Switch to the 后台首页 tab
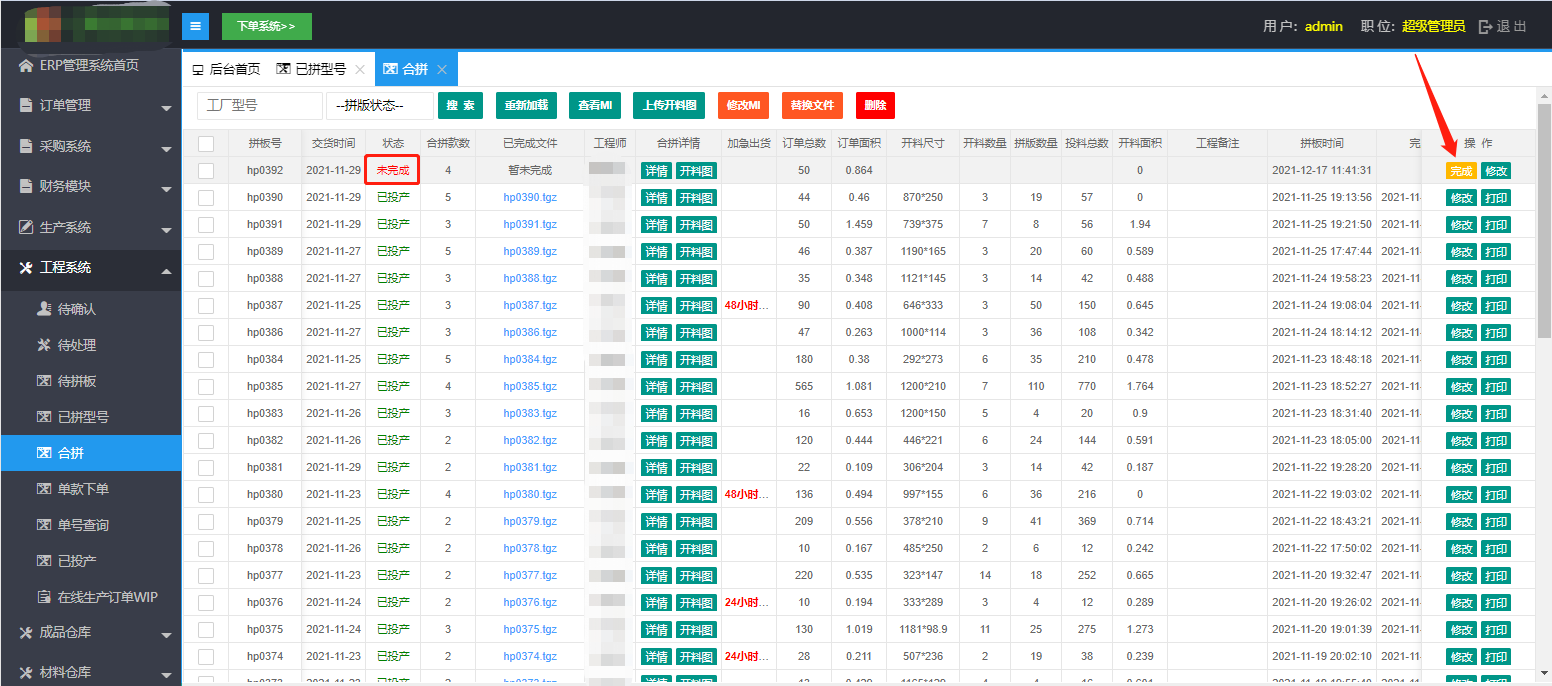1552x686 pixels. tap(226, 70)
